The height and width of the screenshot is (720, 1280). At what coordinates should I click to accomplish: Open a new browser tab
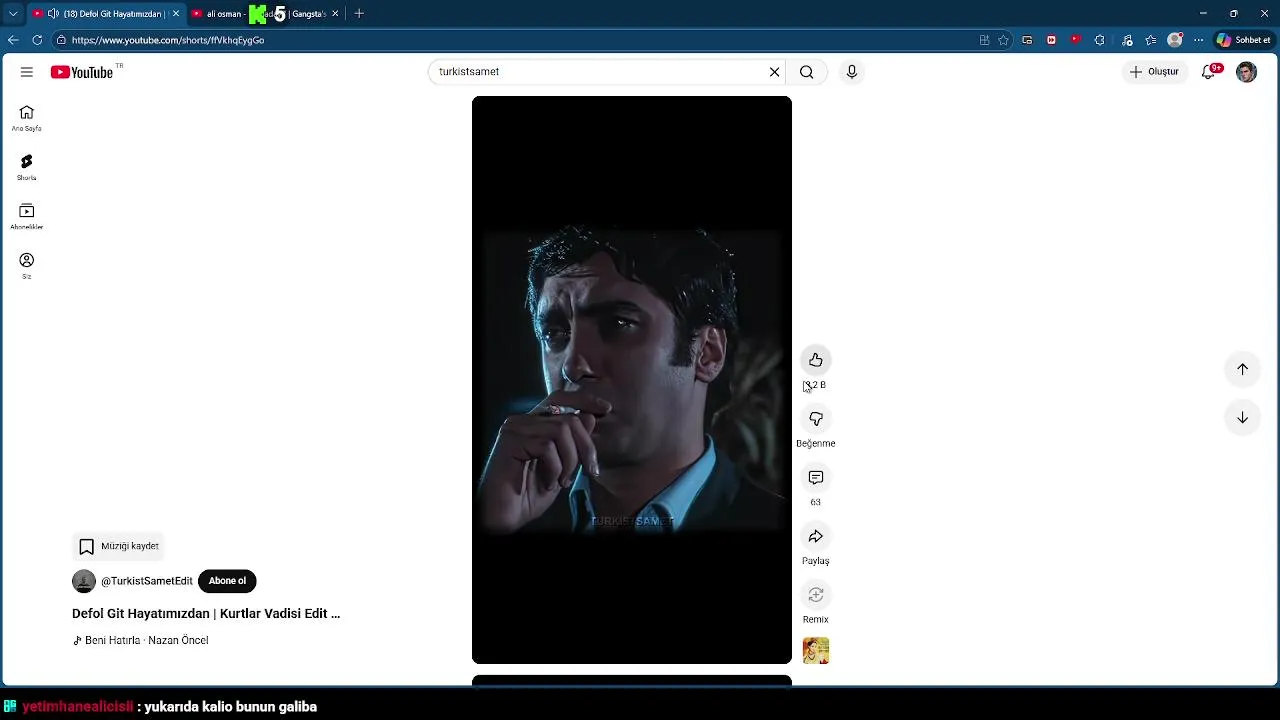click(359, 14)
